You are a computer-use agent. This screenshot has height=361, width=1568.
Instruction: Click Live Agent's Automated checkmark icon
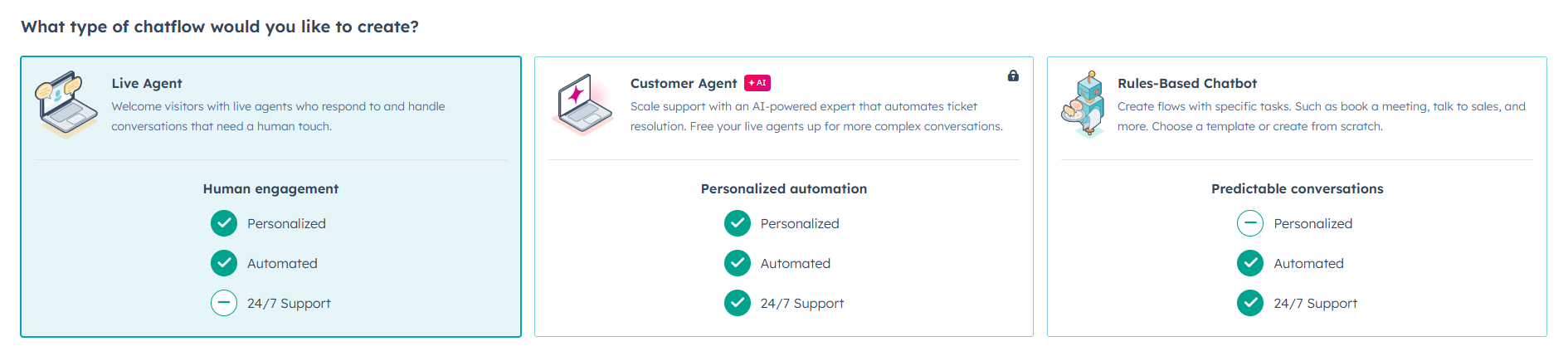point(224,263)
